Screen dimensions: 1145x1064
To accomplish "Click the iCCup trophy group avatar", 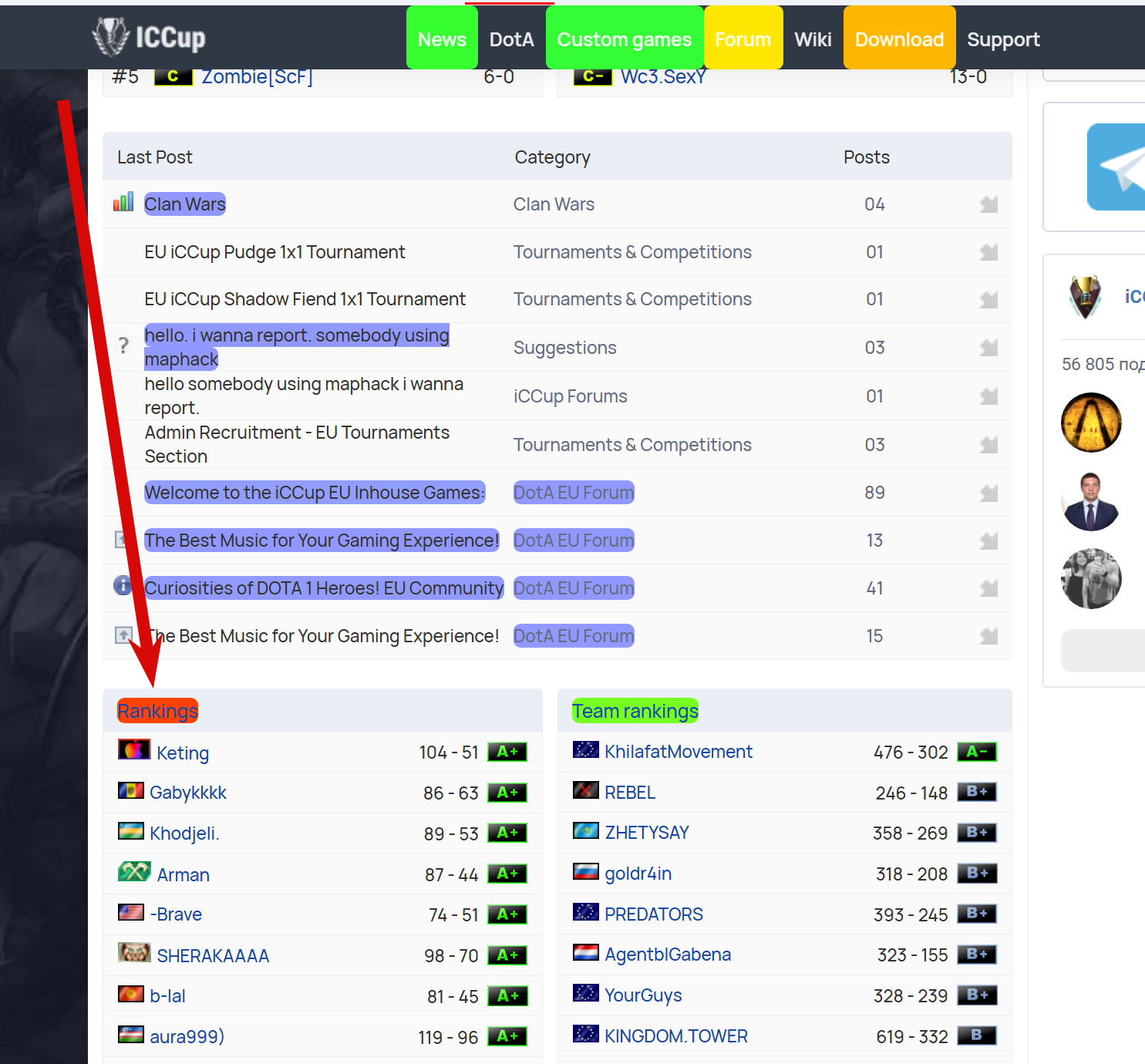I will pyautogui.click(x=1086, y=297).
